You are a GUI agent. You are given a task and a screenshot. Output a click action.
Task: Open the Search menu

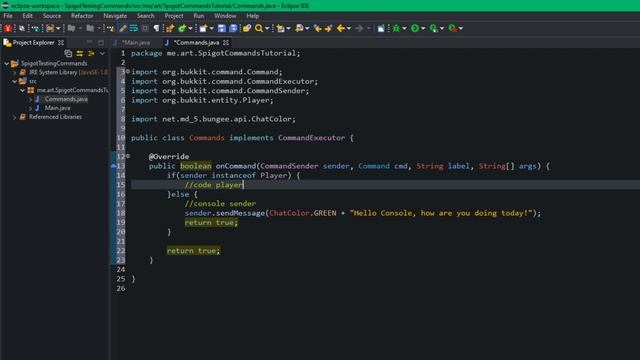(146, 16)
